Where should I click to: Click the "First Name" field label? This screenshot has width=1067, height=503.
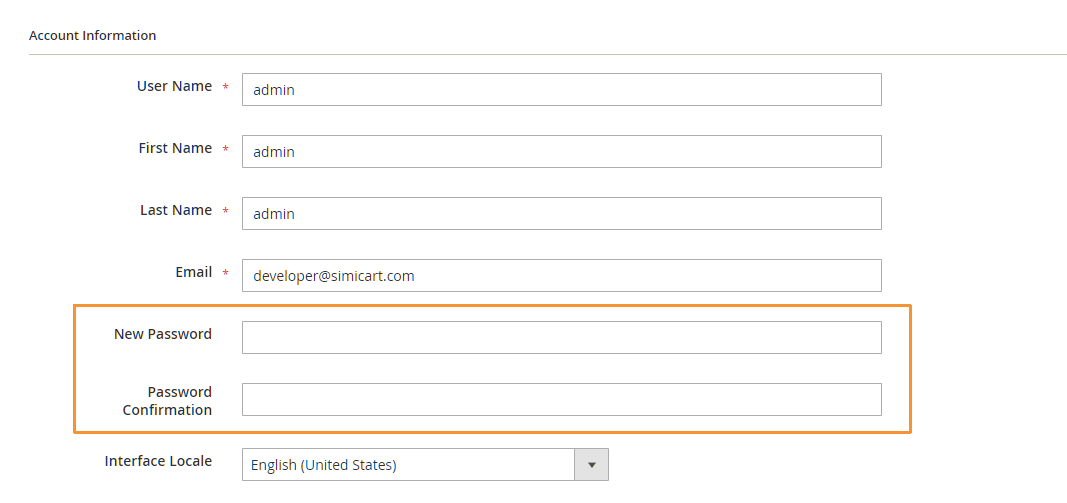click(175, 148)
